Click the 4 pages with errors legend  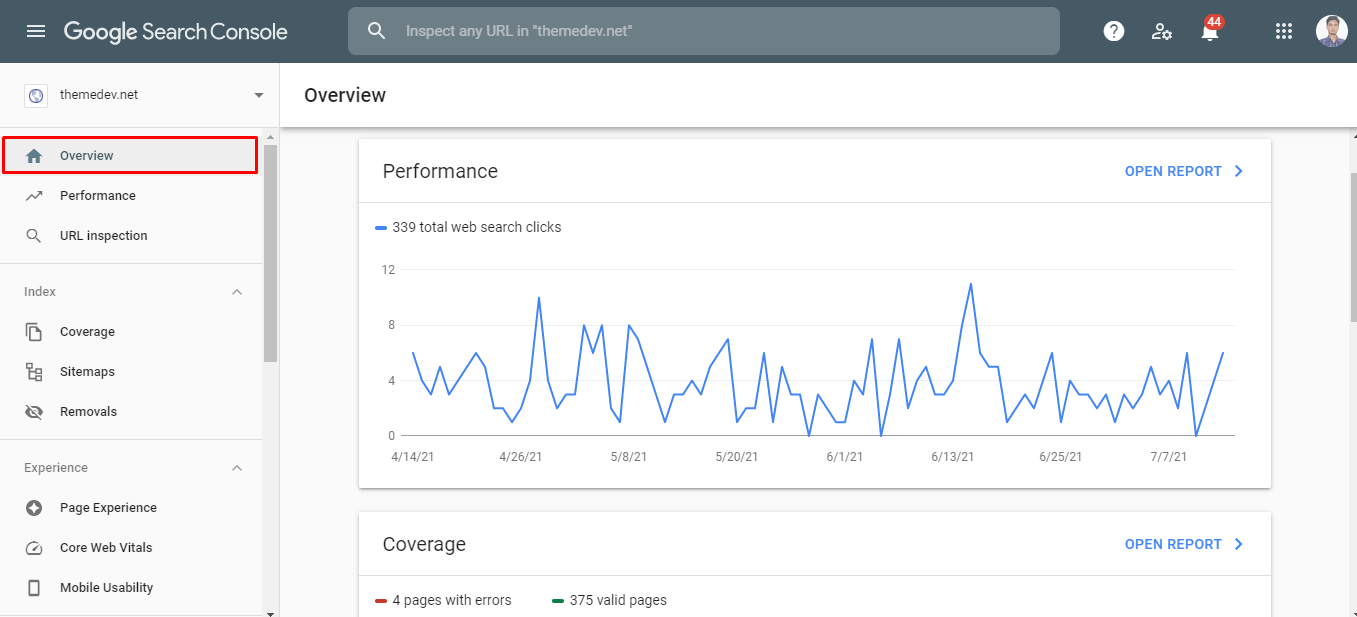click(x=443, y=600)
